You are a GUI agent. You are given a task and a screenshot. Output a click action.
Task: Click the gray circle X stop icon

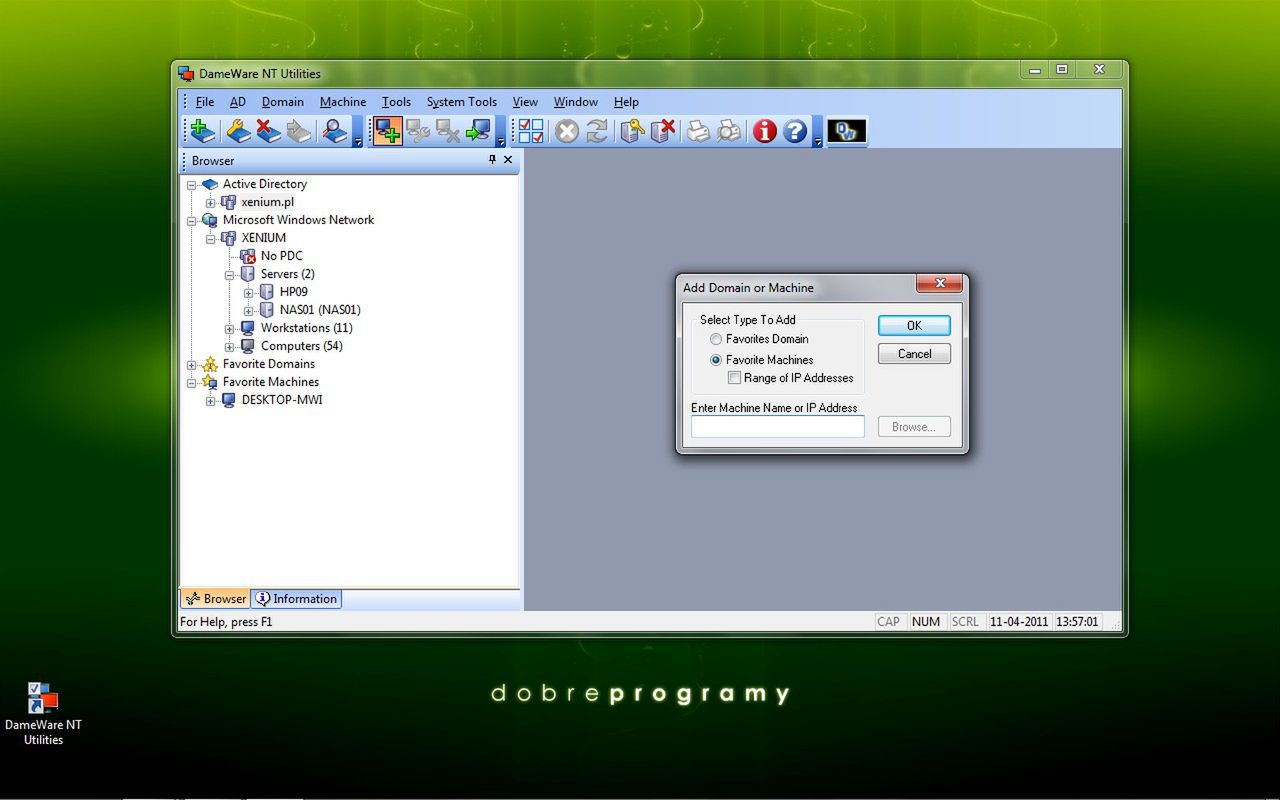(567, 131)
